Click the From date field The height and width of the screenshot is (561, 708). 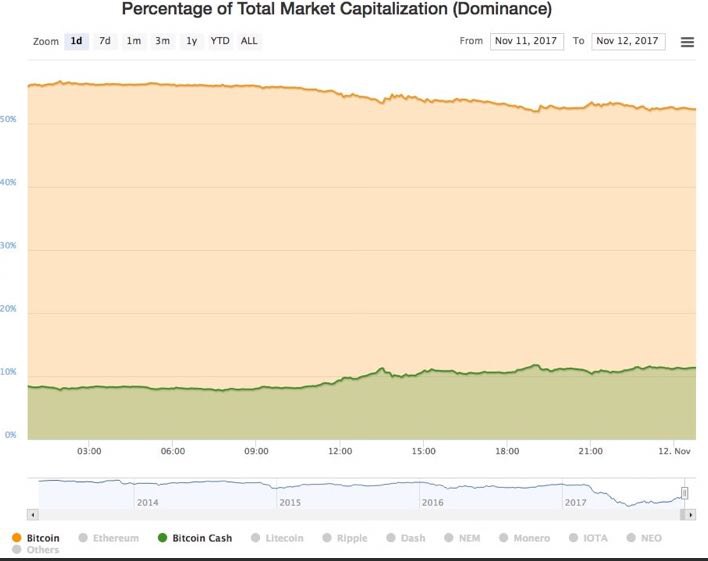pos(526,41)
